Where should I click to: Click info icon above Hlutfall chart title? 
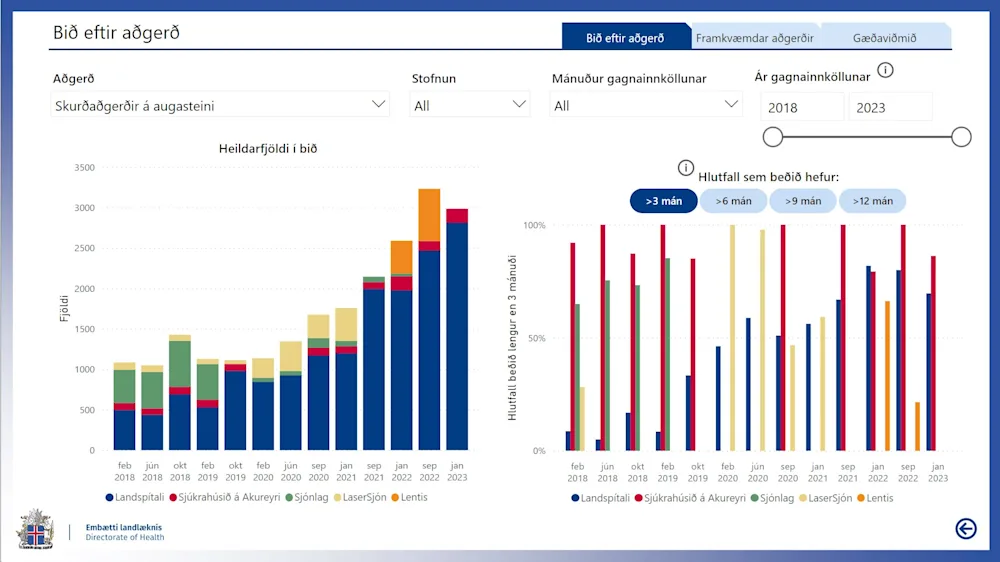pyautogui.click(x=686, y=167)
